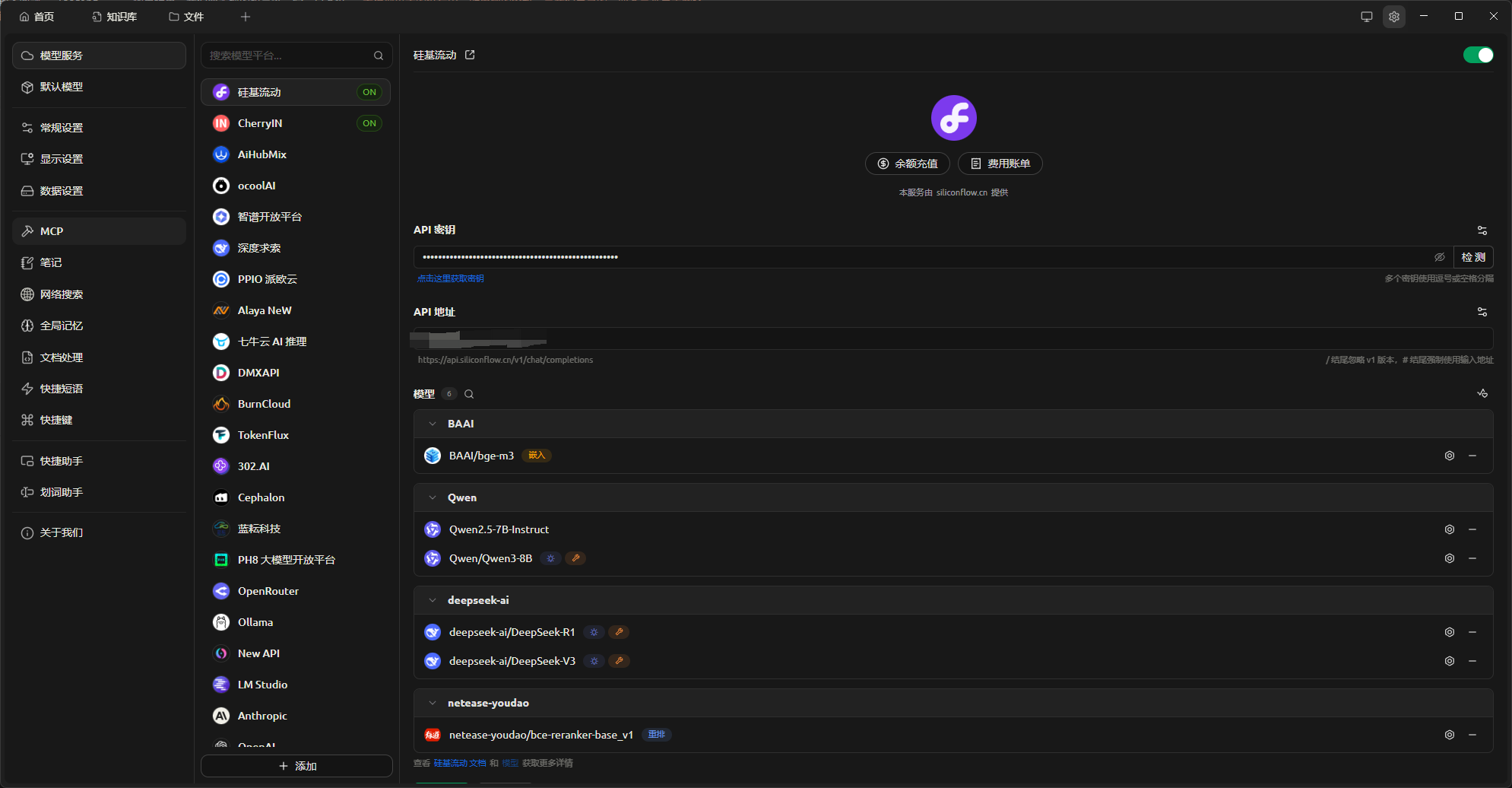Show or hide the API key text

point(1439,257)
